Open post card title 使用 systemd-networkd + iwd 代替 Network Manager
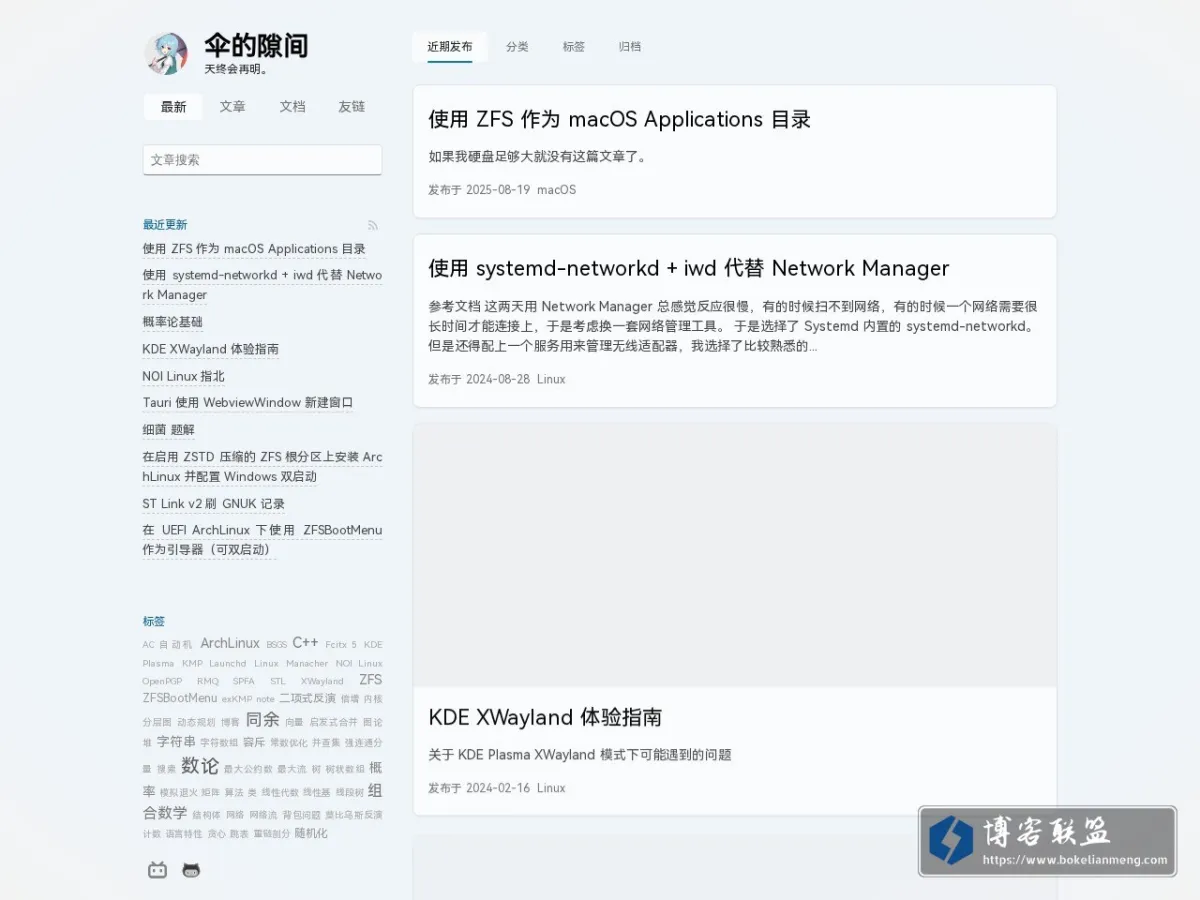 coord(689,268)
